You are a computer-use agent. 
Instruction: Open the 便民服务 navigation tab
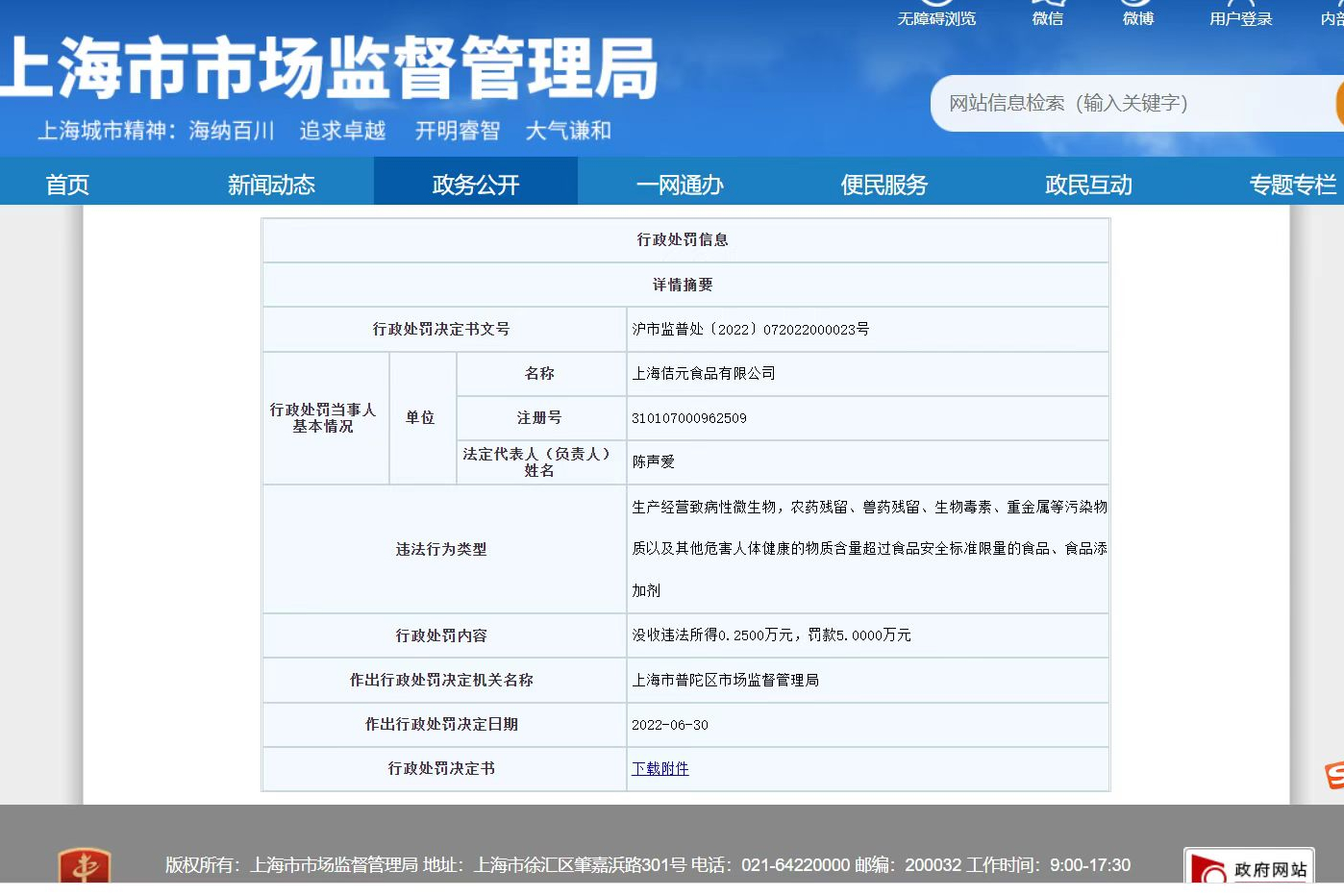pyautogui.click(x=884, y=184)
